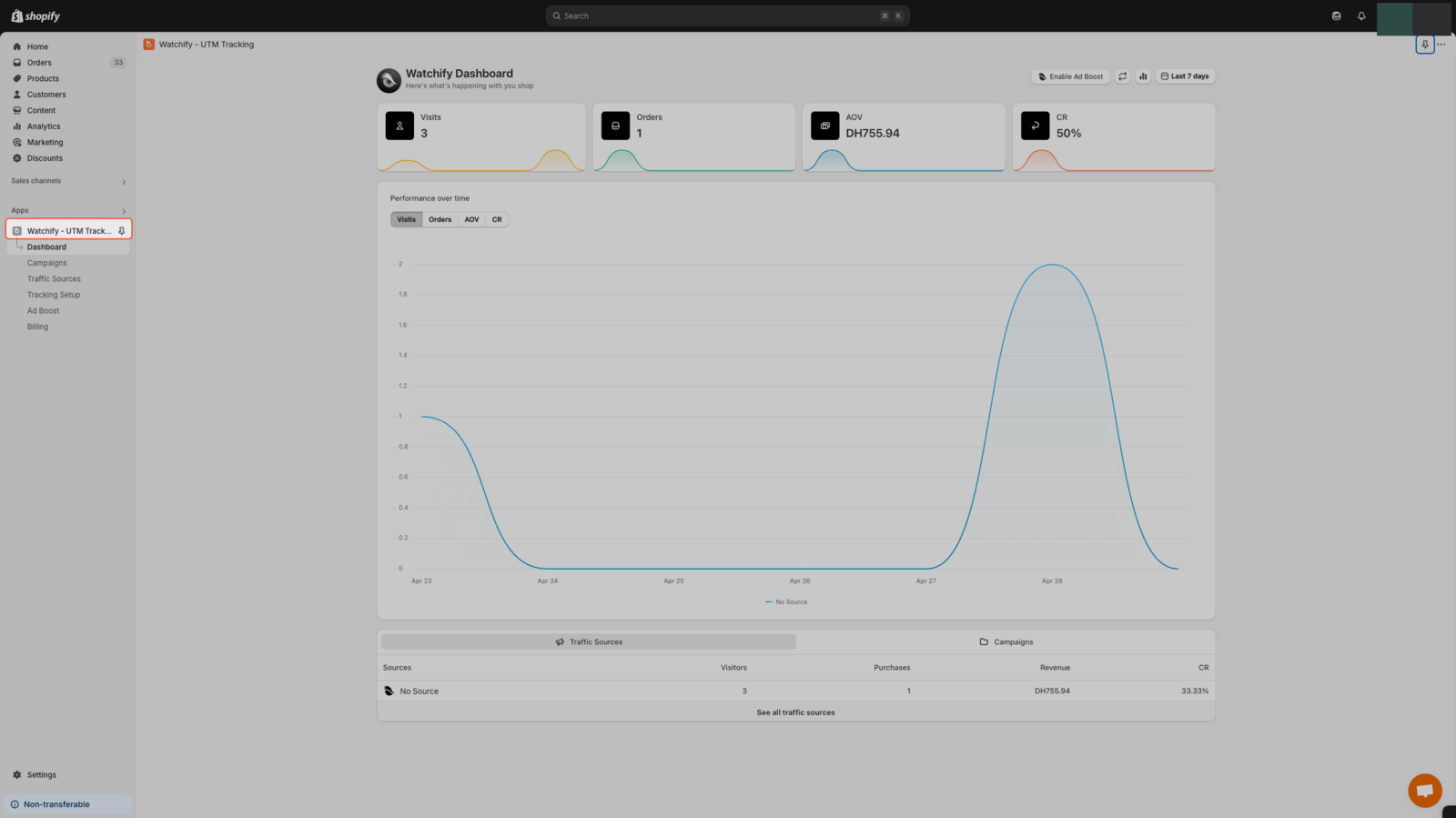Switch chart to AOV metric
The width and height of the screenshot is (1456, 818).
click(471, 219)
